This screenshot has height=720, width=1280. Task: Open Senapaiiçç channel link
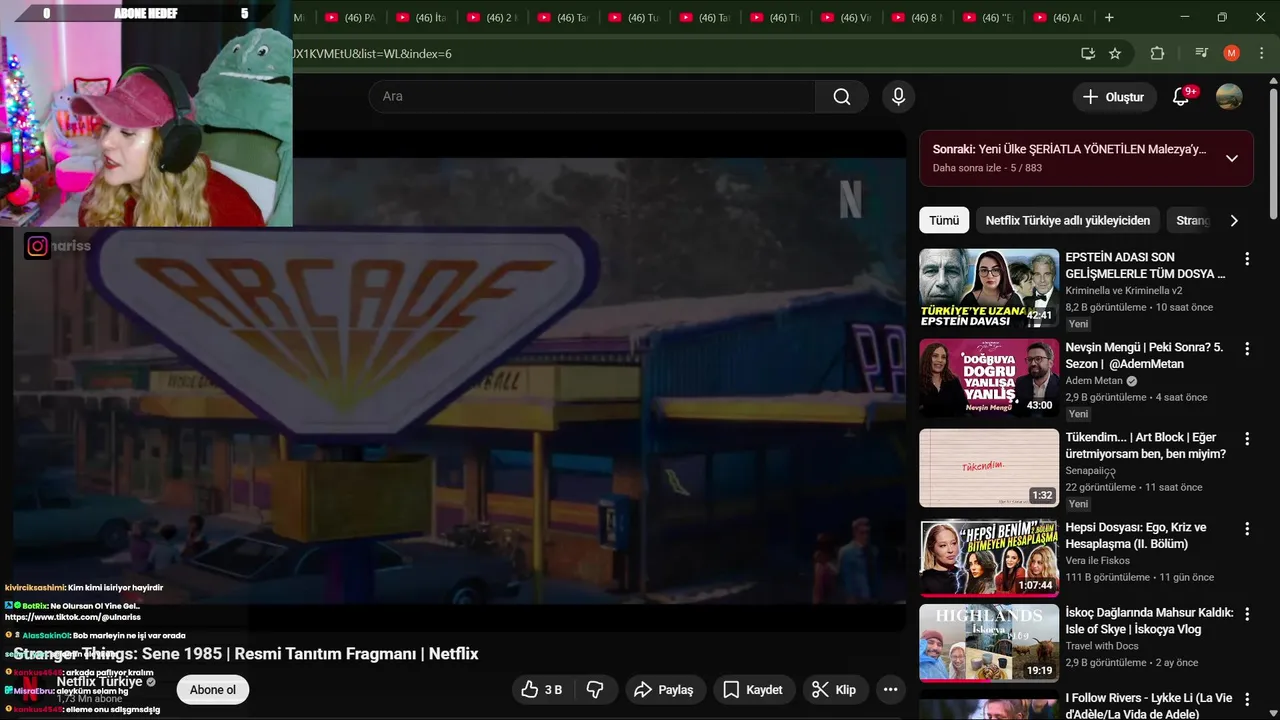pos(1090,471)
